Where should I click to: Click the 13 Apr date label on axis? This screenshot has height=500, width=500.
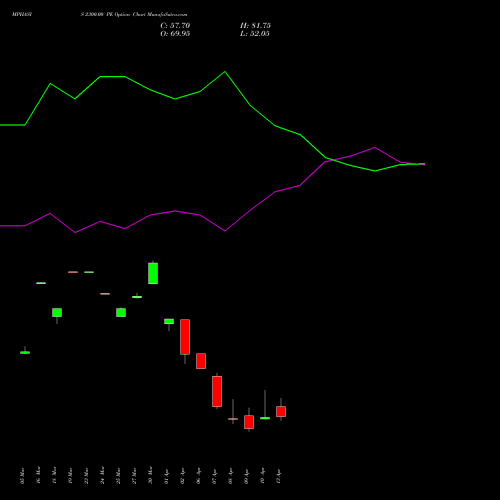(x=278, y=476)
